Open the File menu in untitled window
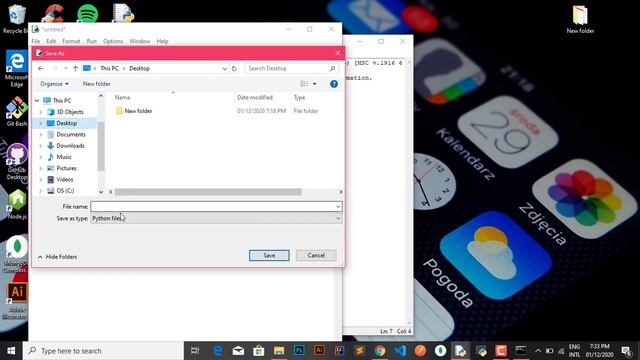 pyautogui.click(x=36, y=41)
